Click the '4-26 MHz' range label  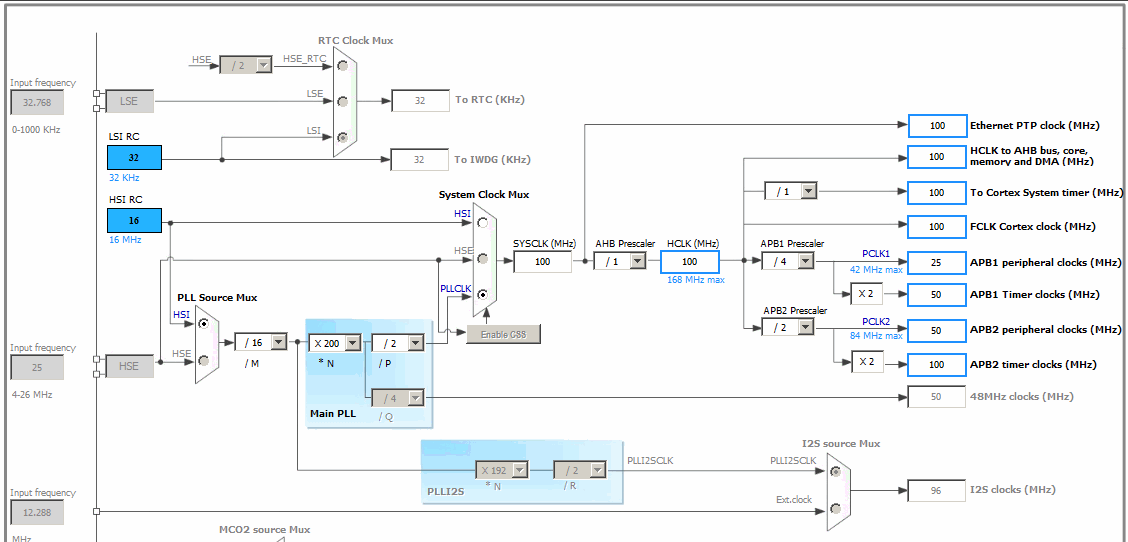pos(32,394)
